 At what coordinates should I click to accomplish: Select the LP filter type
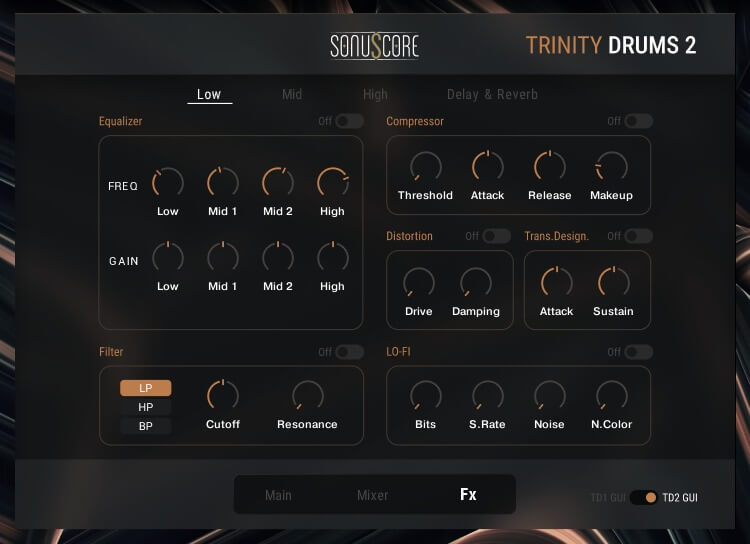pos(145,388)
